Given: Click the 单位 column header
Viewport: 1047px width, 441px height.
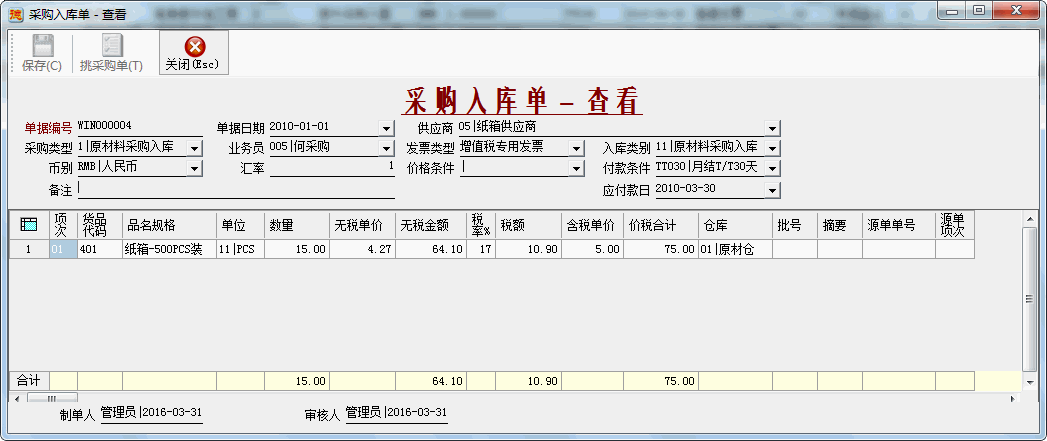Looking at the screenshot, I should tap(240, 225).
